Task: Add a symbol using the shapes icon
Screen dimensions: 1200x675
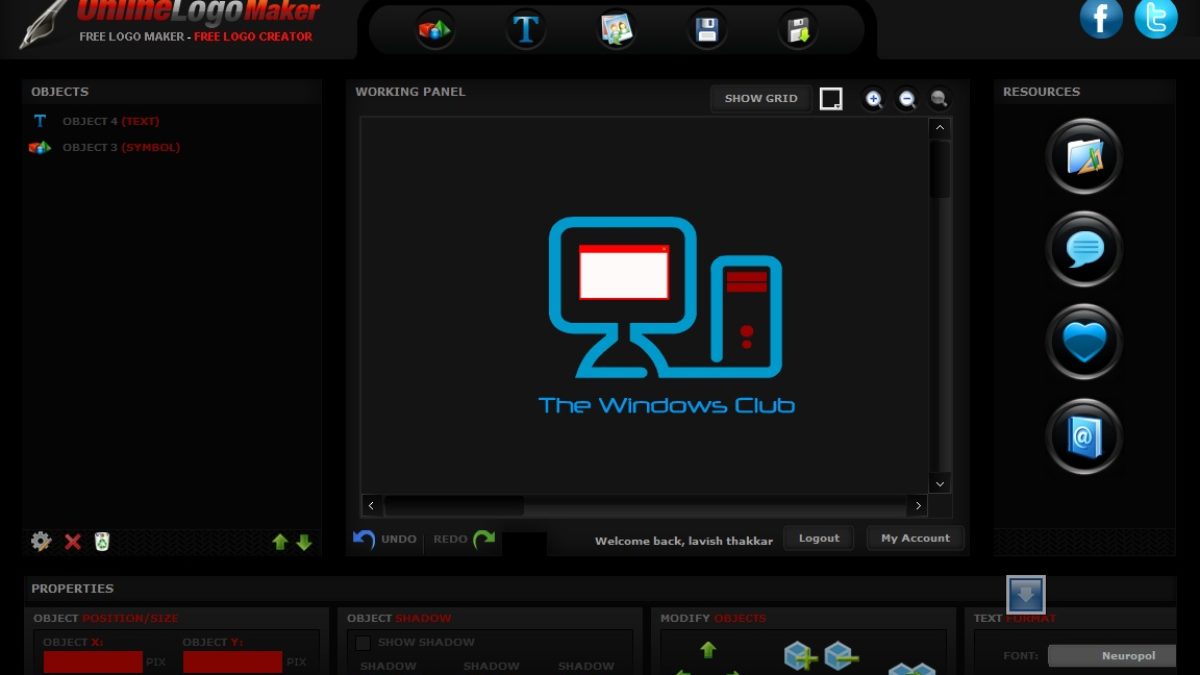Action: [x=435, y=30]
